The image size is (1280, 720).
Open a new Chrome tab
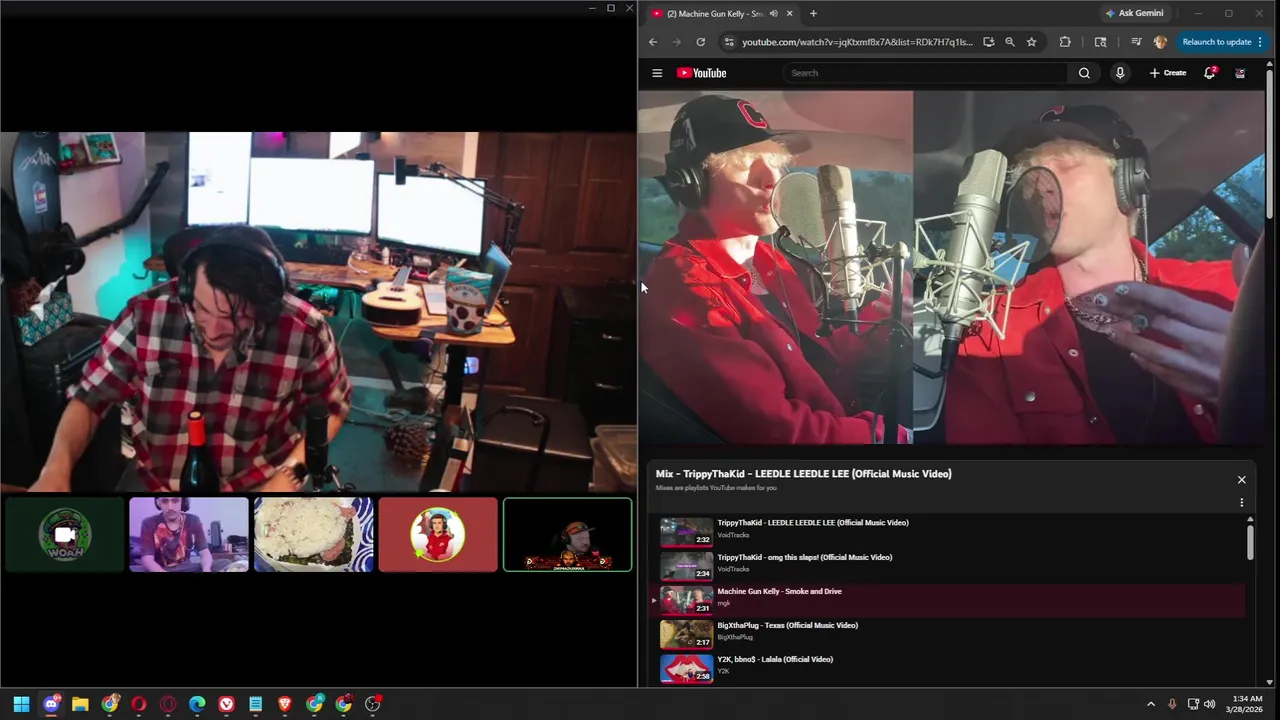click(x=813, y=14)
